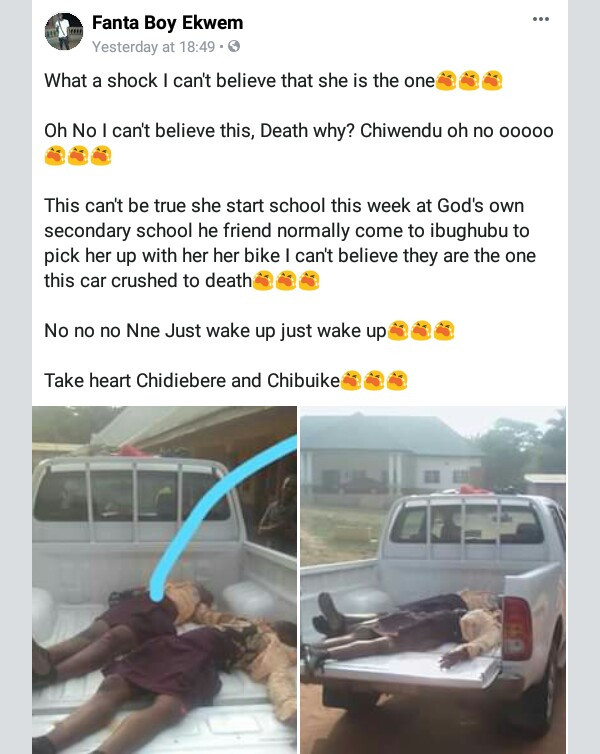Click the crying emojis after 'Chidiebere and Chibuike'

pyautogui.click(x=374, y=380)
